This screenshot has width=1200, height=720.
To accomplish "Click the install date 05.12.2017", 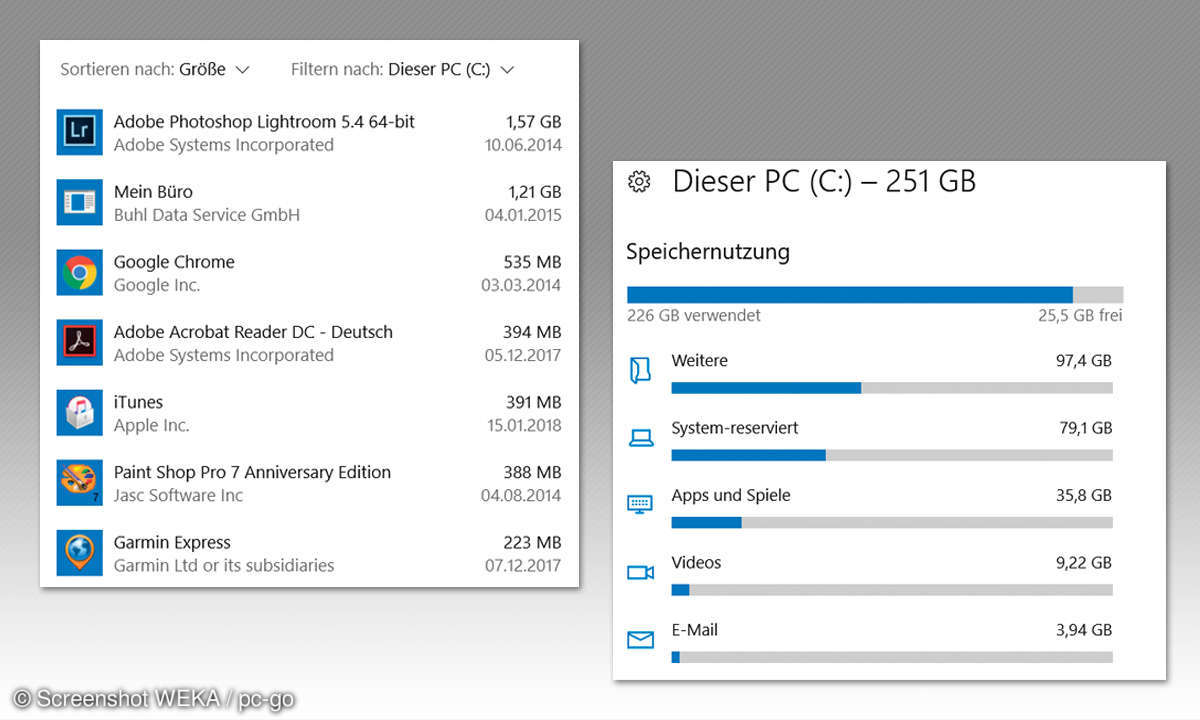I will [x=523, y=355].
